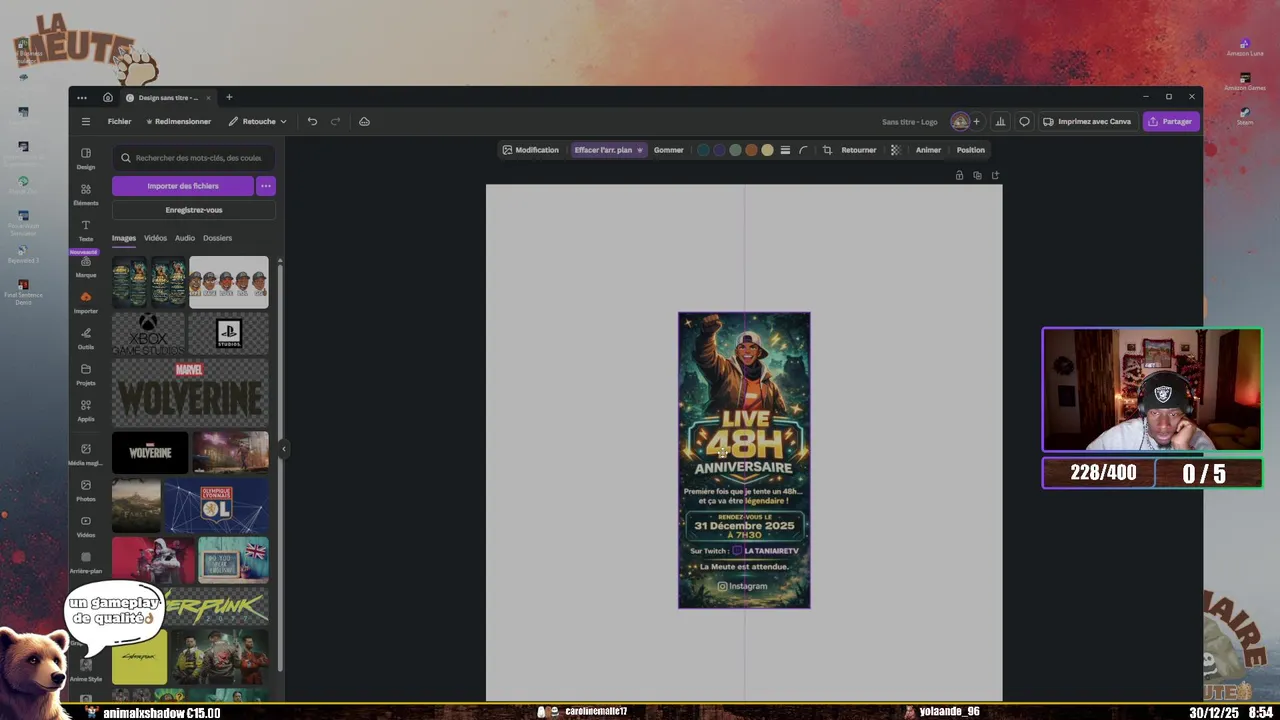Click the cloud save status icon
Screen dimensions: 1280x720
tap(364, 122)
